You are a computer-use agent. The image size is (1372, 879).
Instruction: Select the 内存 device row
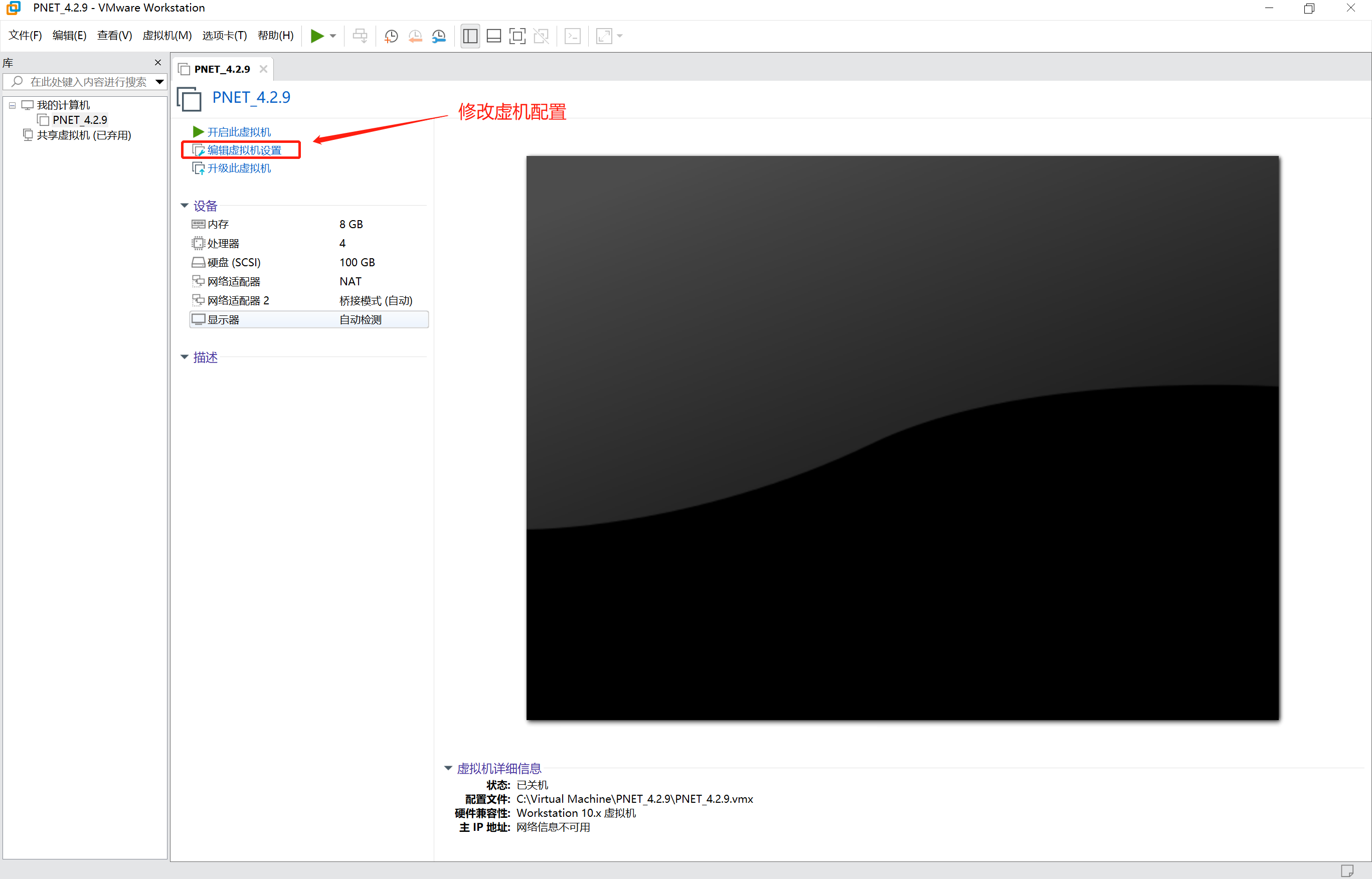coord(309,224)
